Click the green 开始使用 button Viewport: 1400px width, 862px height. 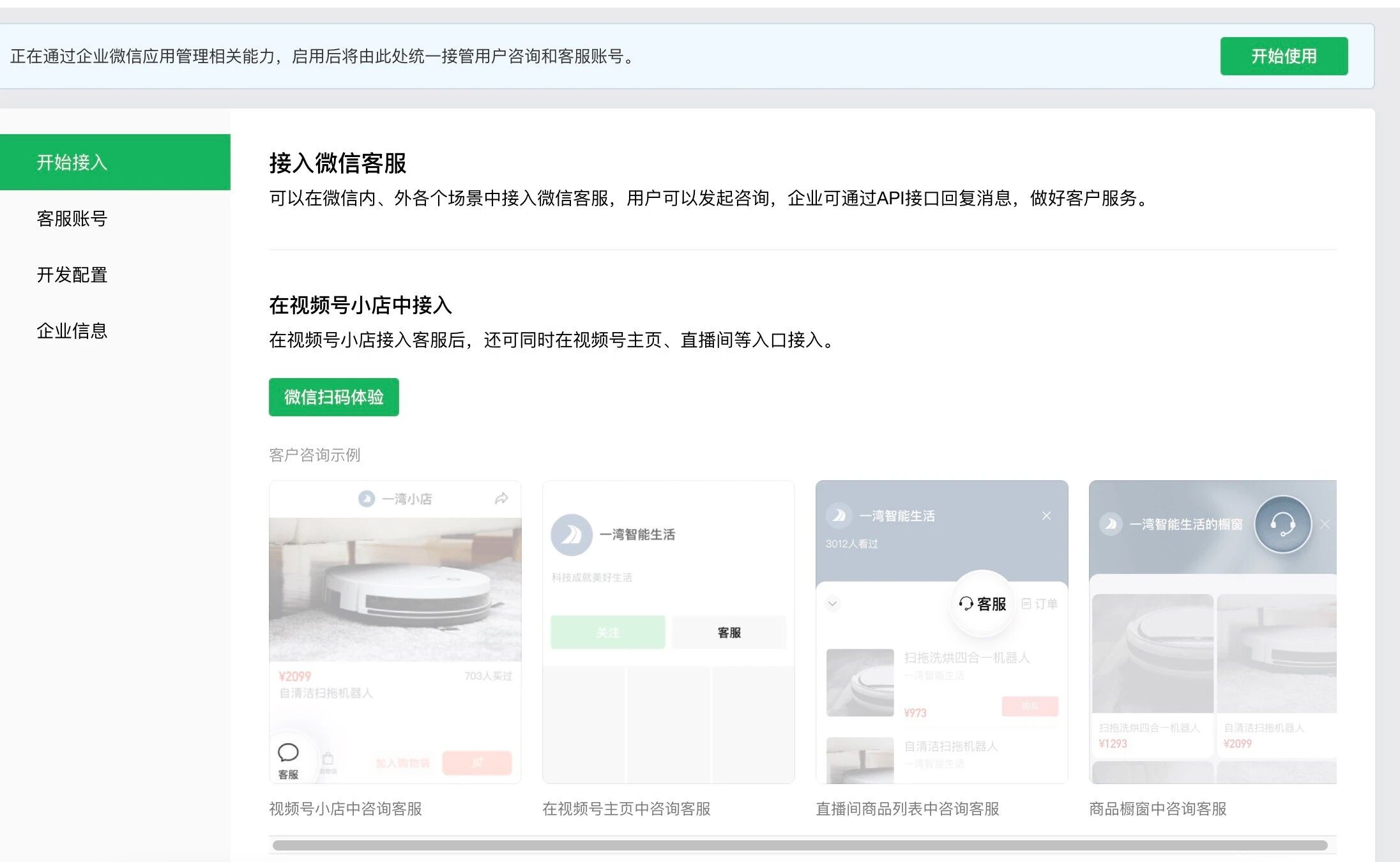1283,56
